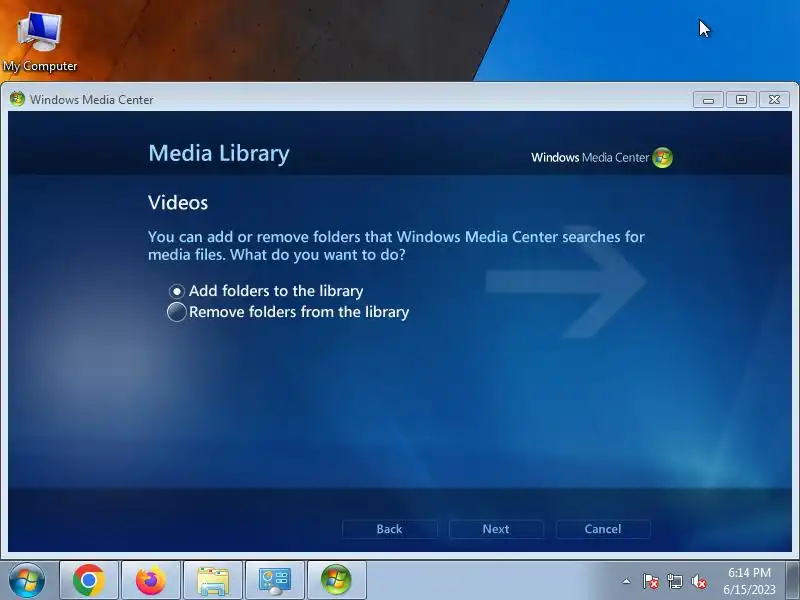Click the network status tray icon
Image resolution: width=800 pixels, height=600 pixels.
click(674, 581)
